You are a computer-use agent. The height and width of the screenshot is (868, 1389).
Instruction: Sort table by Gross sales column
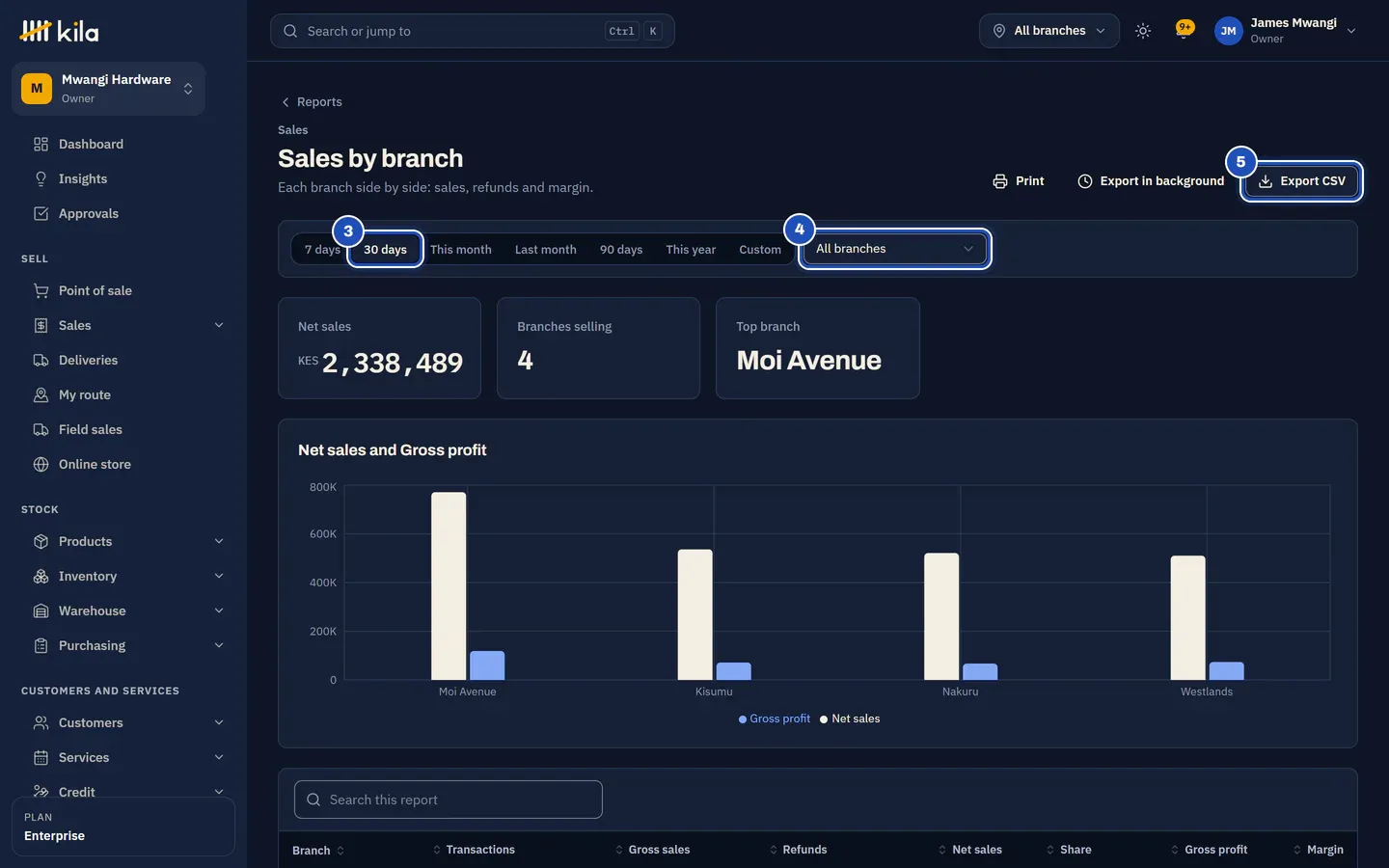pos(652,850)
